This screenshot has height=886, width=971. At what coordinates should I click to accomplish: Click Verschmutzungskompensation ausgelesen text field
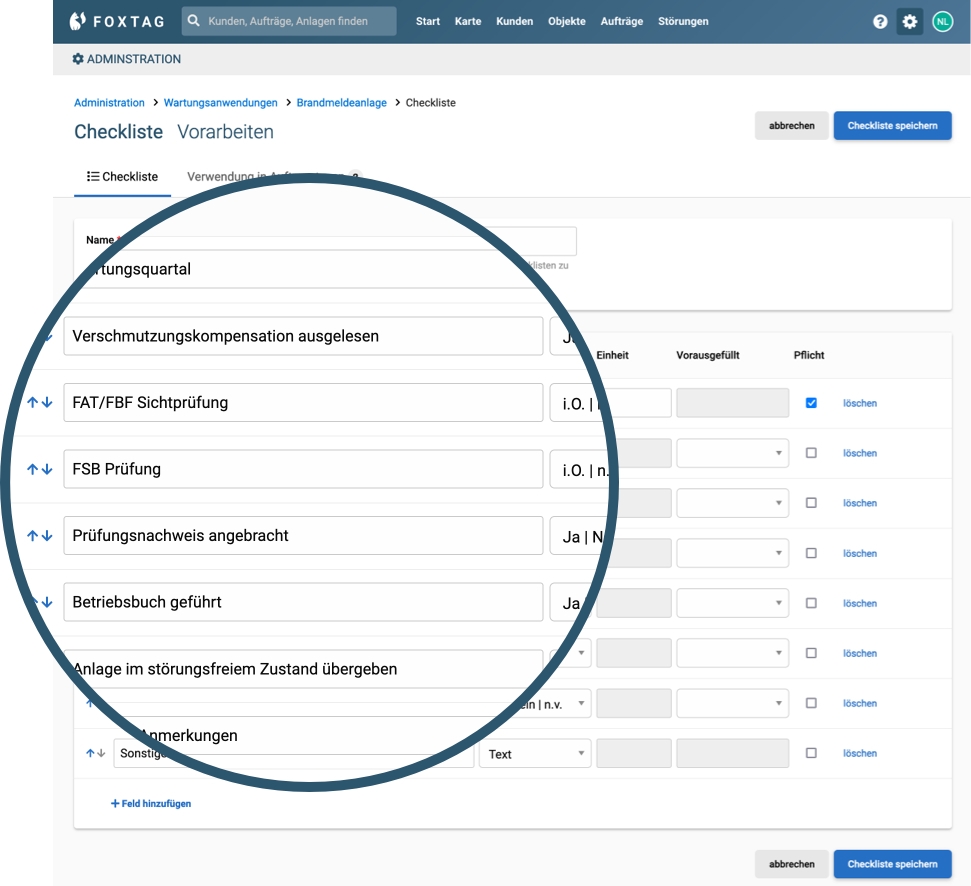click(x=303, y=336)
